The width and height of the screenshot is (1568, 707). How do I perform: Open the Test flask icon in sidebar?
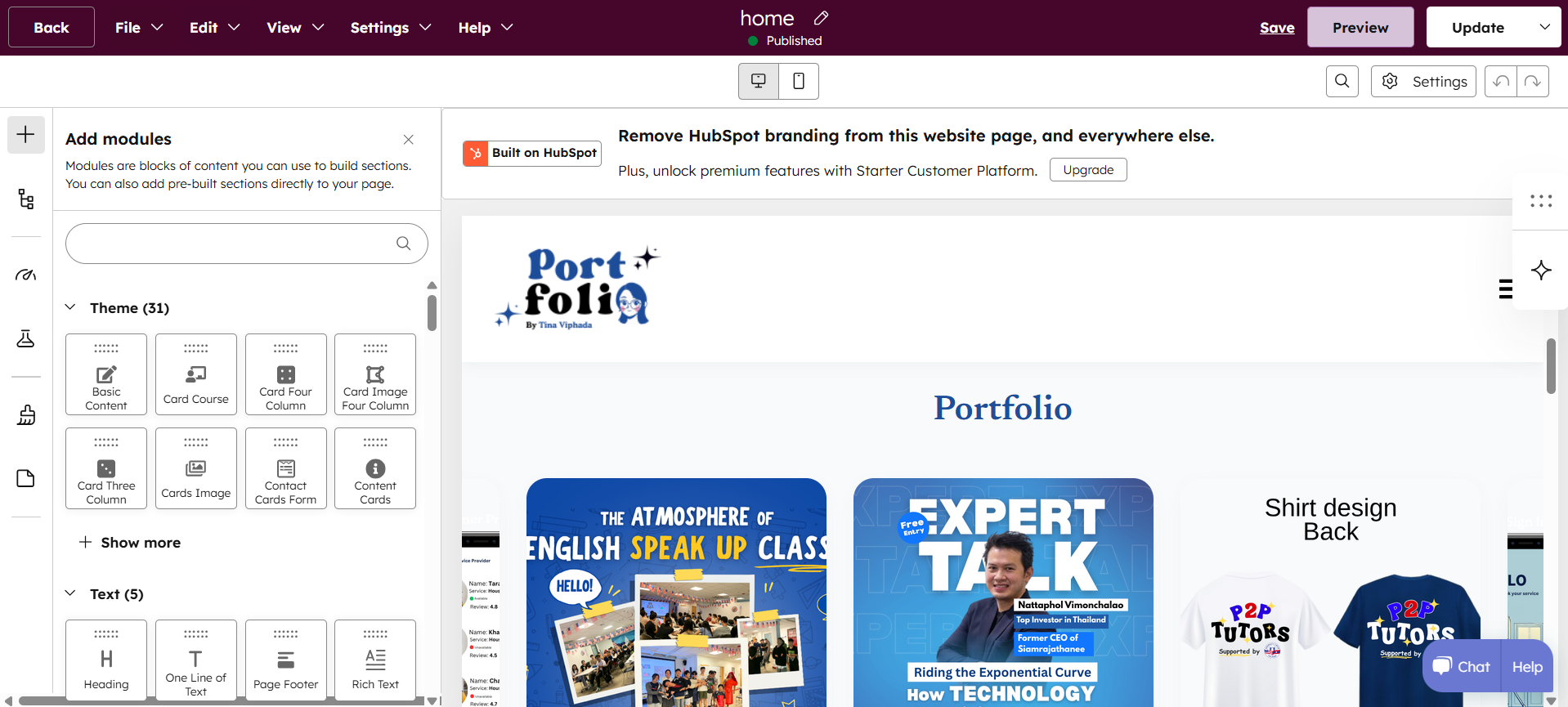coord(26,338)
